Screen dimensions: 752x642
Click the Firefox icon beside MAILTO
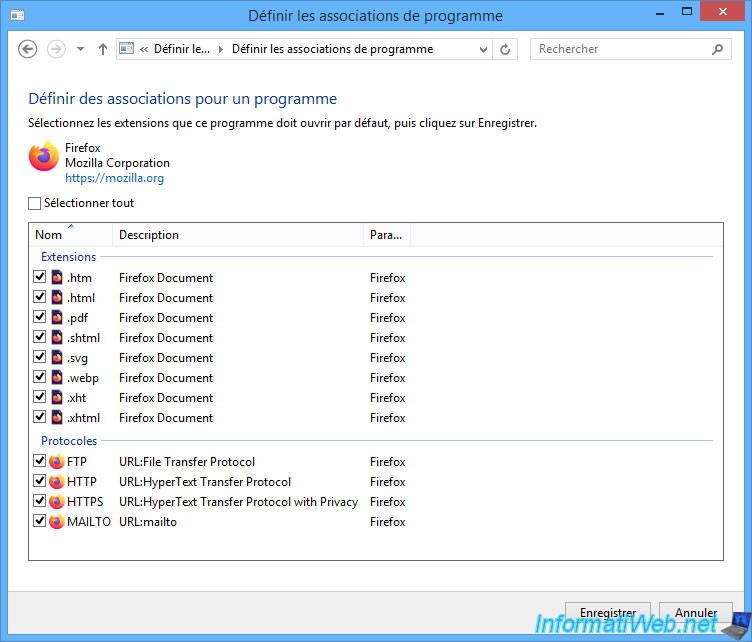click(x=57, y=521)
